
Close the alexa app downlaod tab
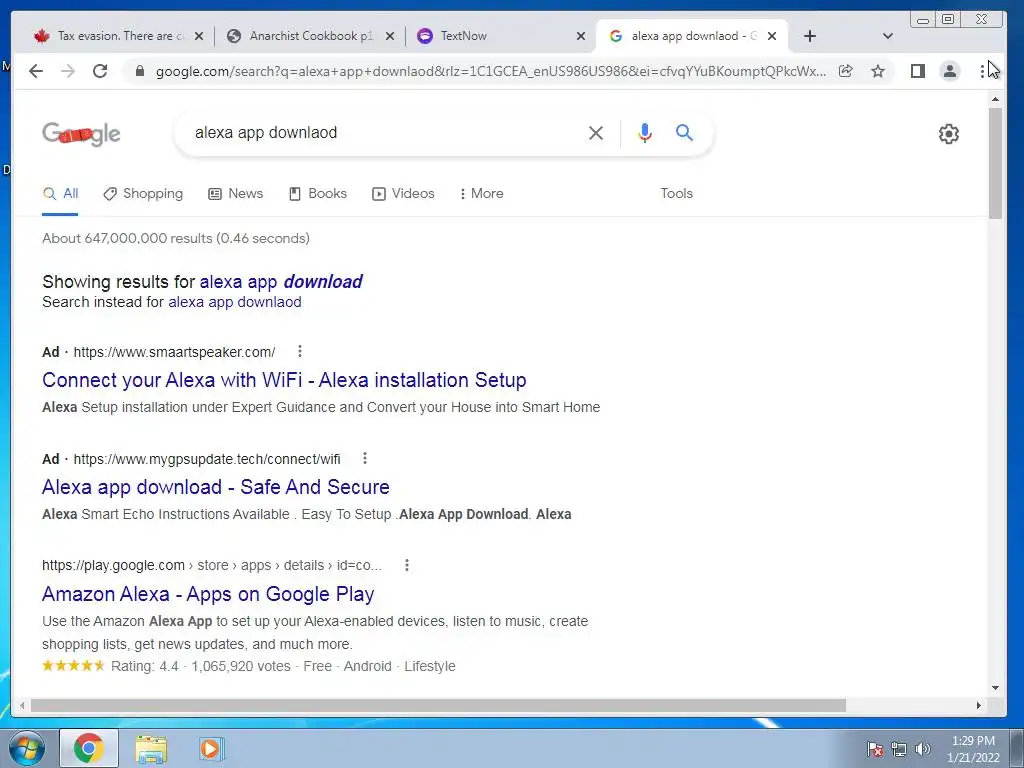(772, 36)
